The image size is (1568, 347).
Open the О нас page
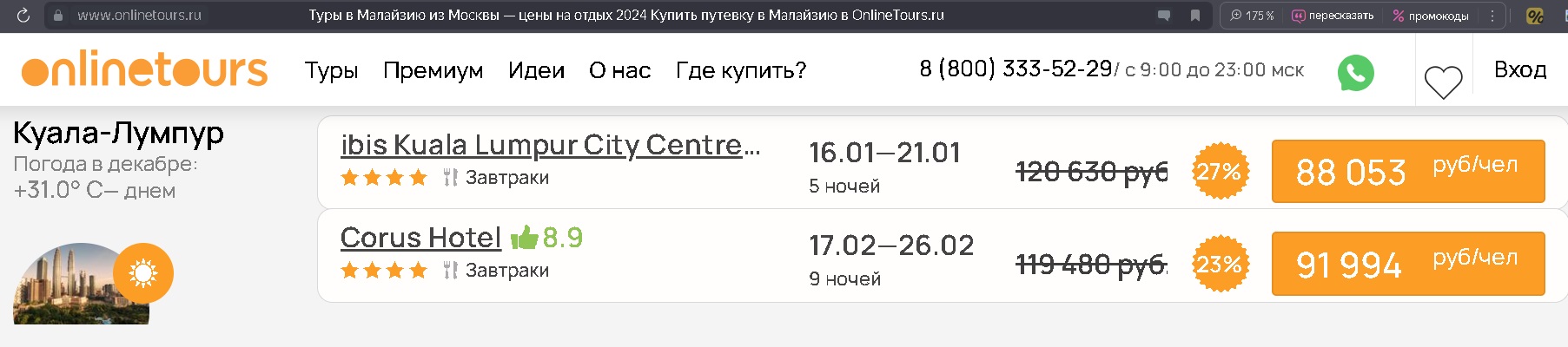[619, 70]
